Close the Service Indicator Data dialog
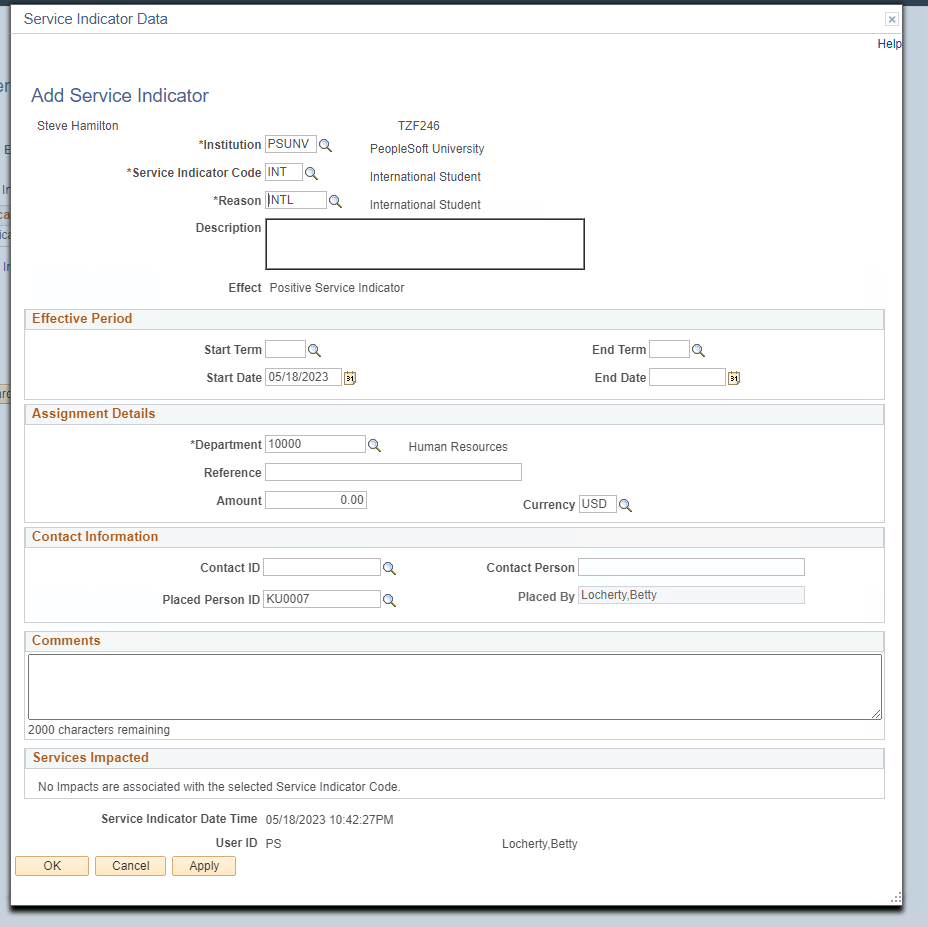Viewport: 928px width, 927px height. click(x=892, y=20)
